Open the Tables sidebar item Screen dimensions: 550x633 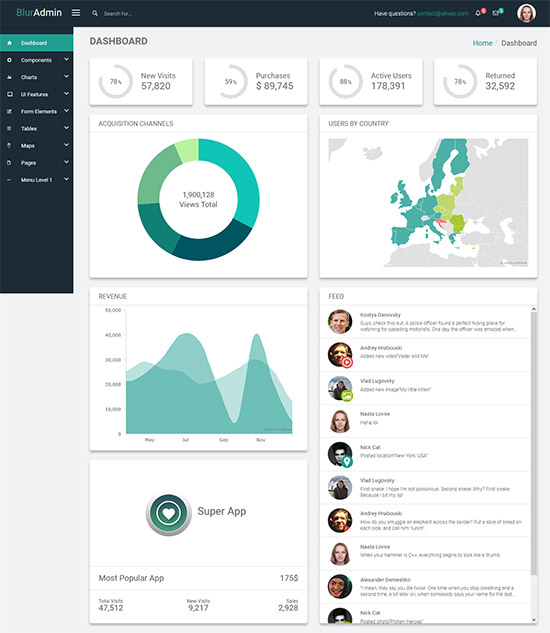click(36, 128)
